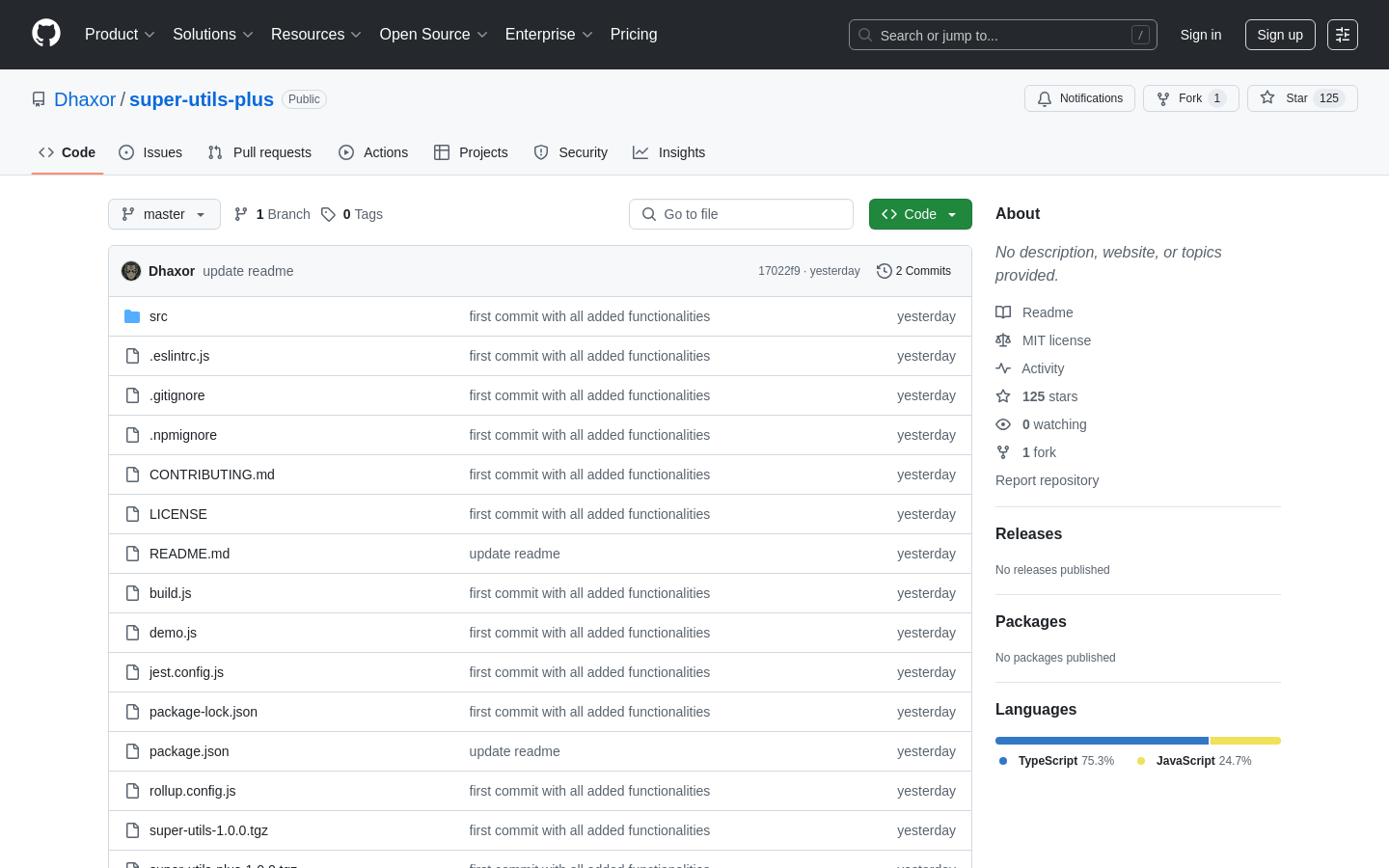Open the super-utils-1.0.0.tgz file

(x=208, y=830)
